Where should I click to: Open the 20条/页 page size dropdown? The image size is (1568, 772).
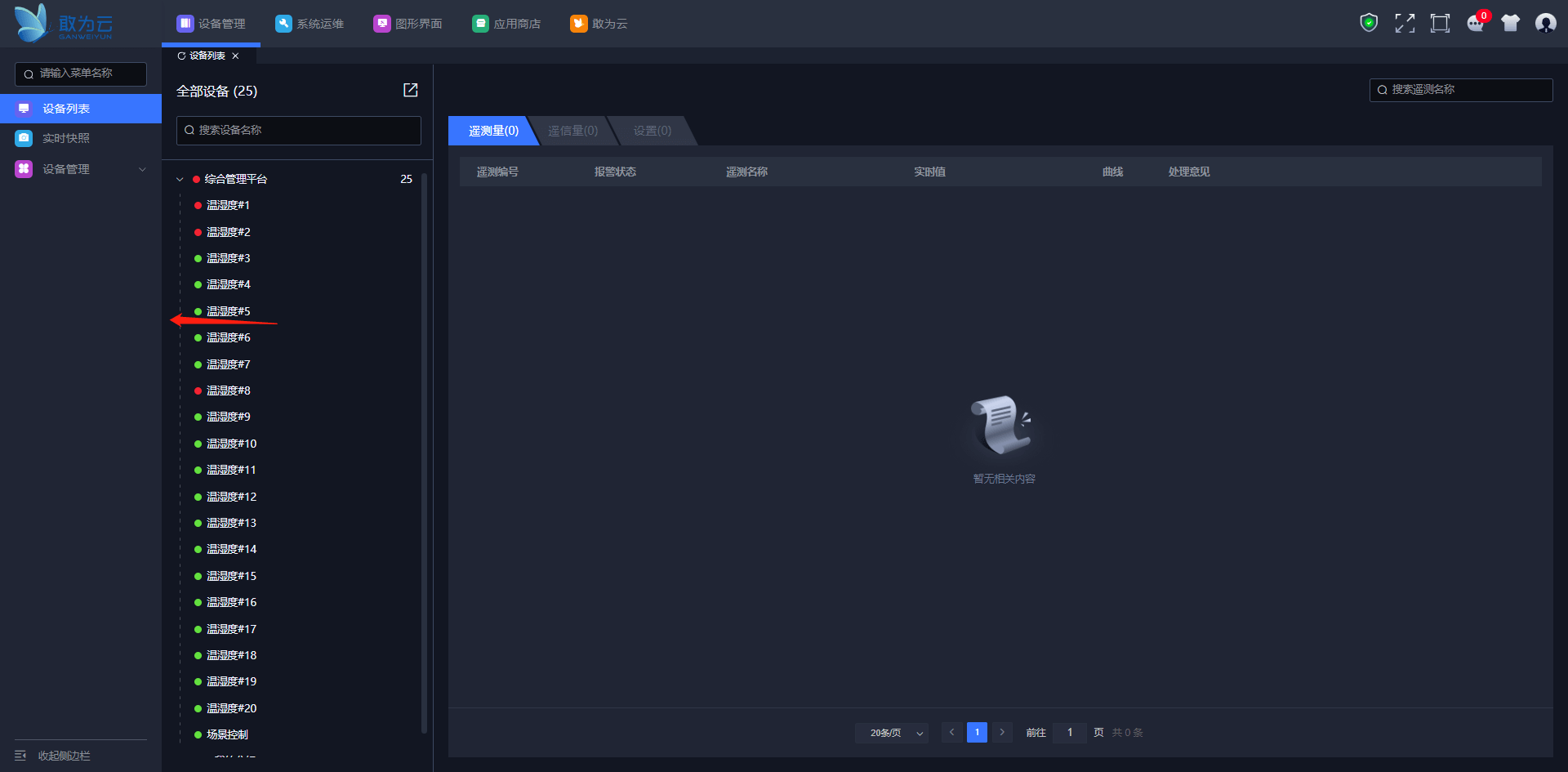[x=892, y=733]
